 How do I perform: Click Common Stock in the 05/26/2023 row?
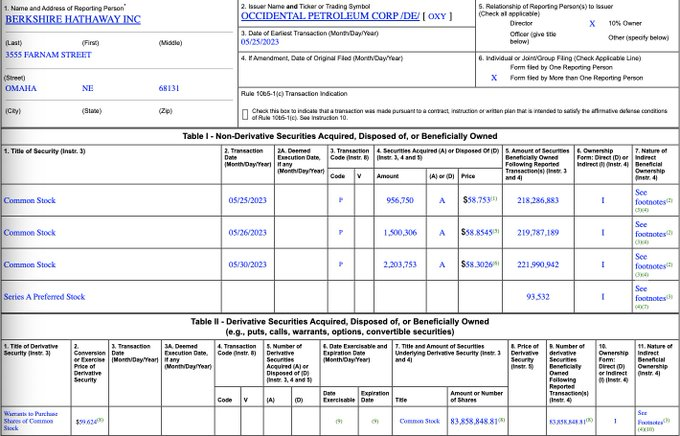click(29, 233)
